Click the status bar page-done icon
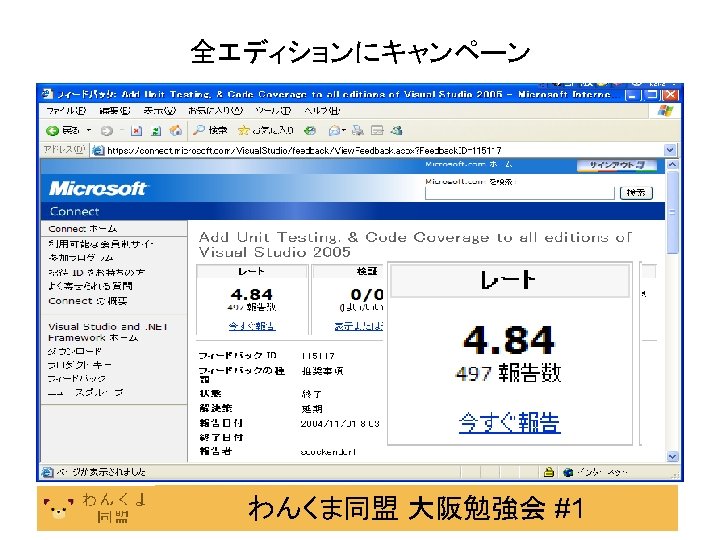This screenshot has width=720, height=540. pyautogui.click(x=47, y=472)
